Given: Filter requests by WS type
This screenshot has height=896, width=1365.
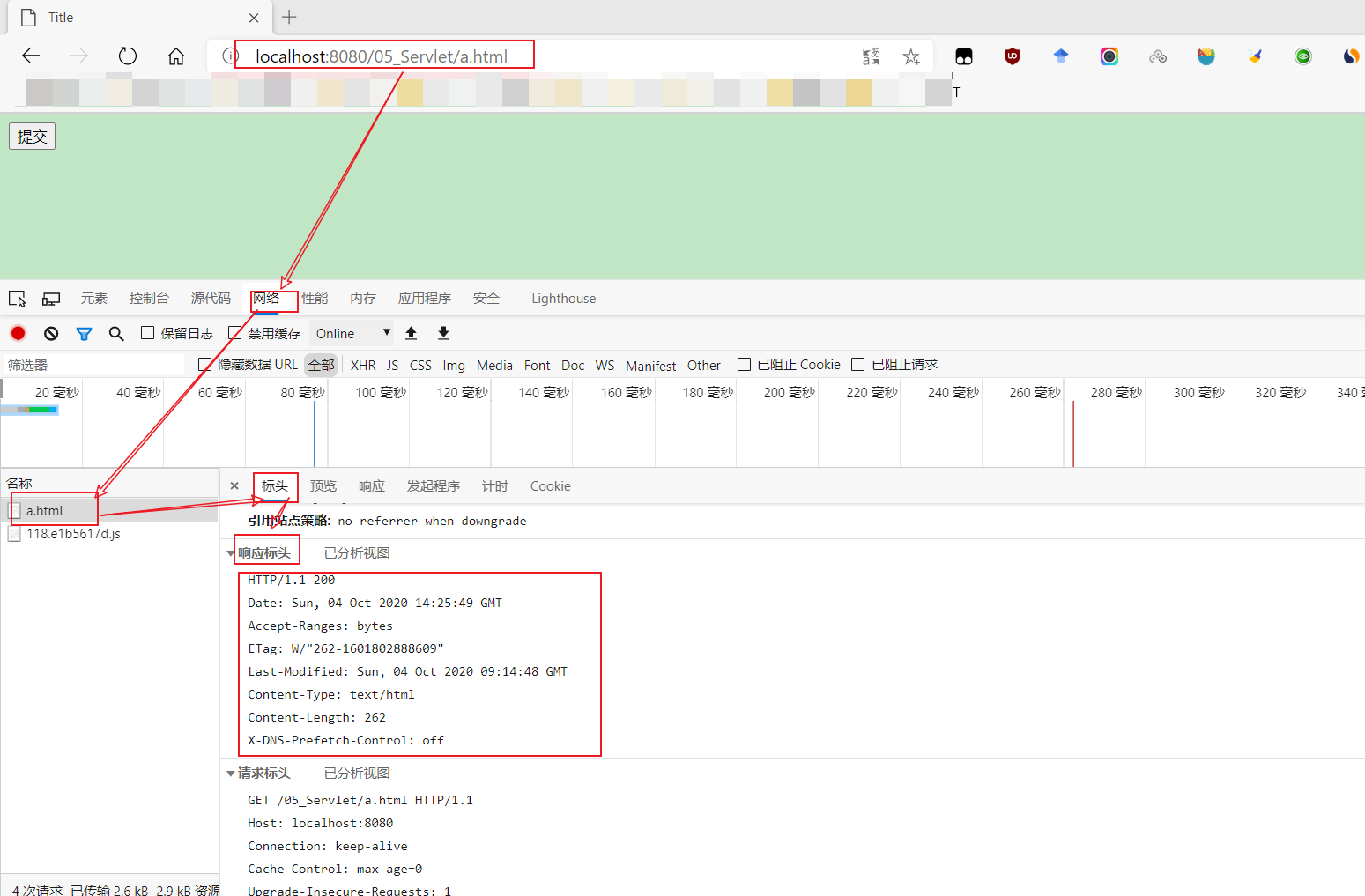Looking at the screenshot, I should tap(605, 365).
